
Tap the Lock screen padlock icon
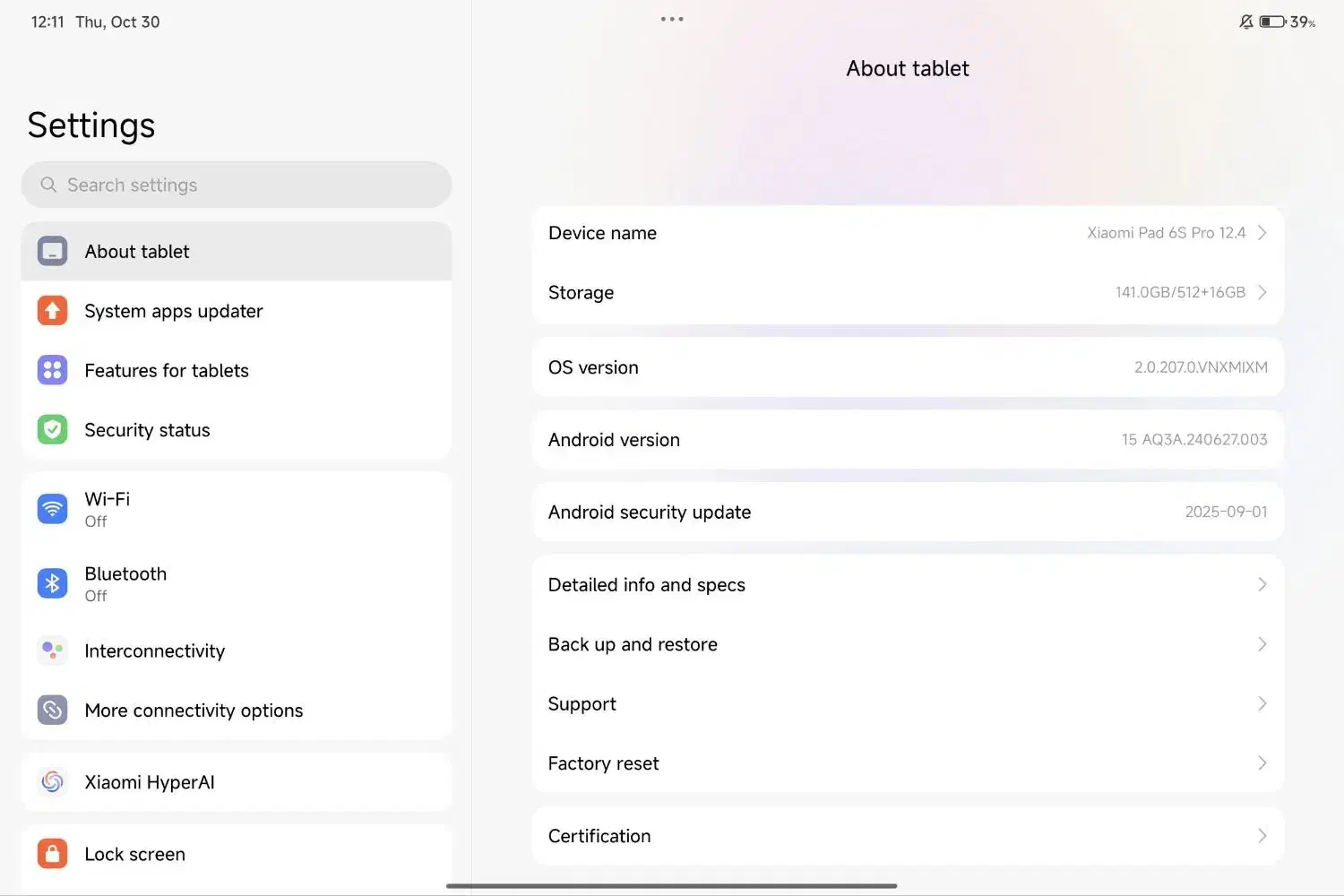[52, 854]
